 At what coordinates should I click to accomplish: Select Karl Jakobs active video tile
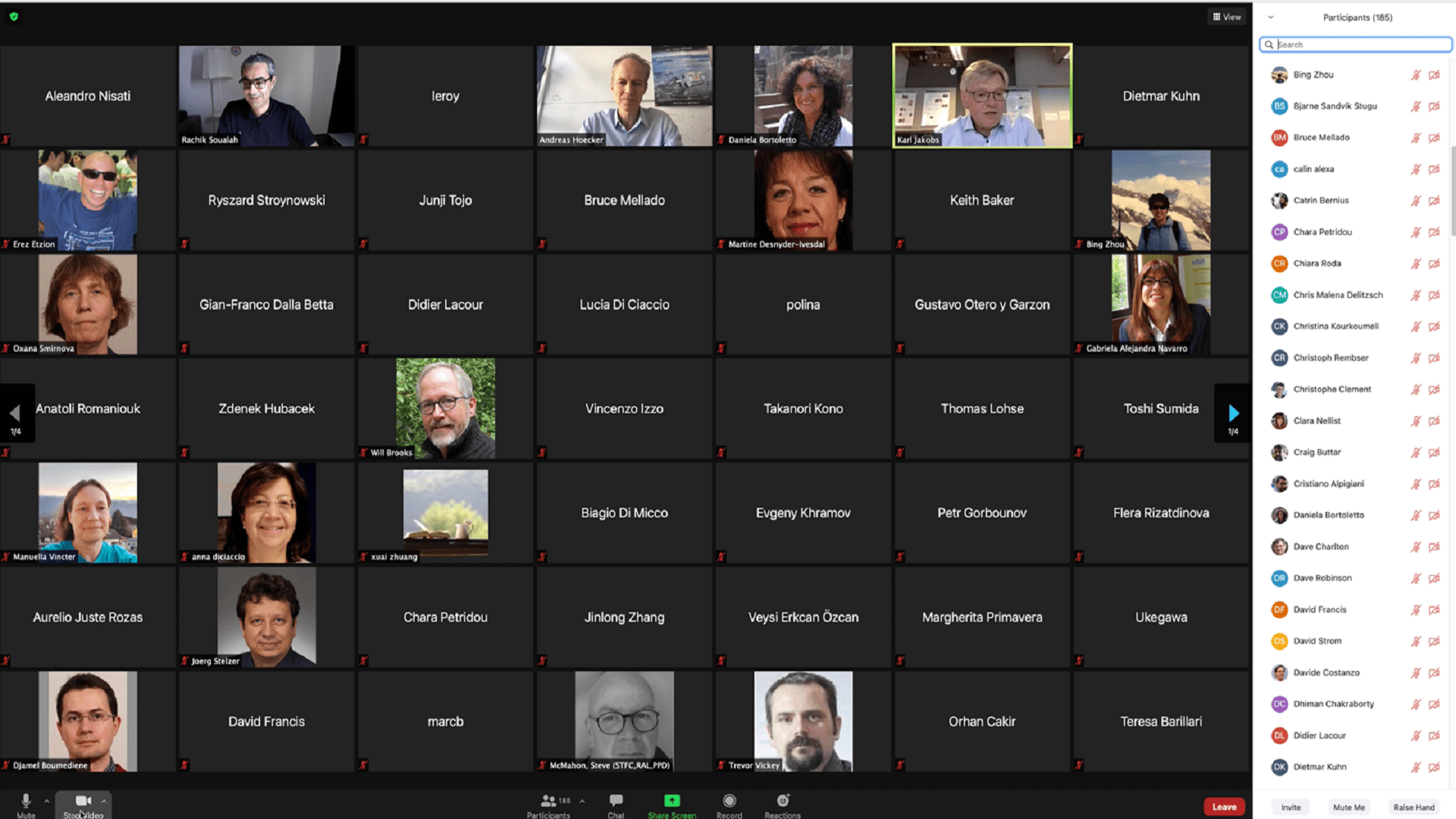point(982,95)
